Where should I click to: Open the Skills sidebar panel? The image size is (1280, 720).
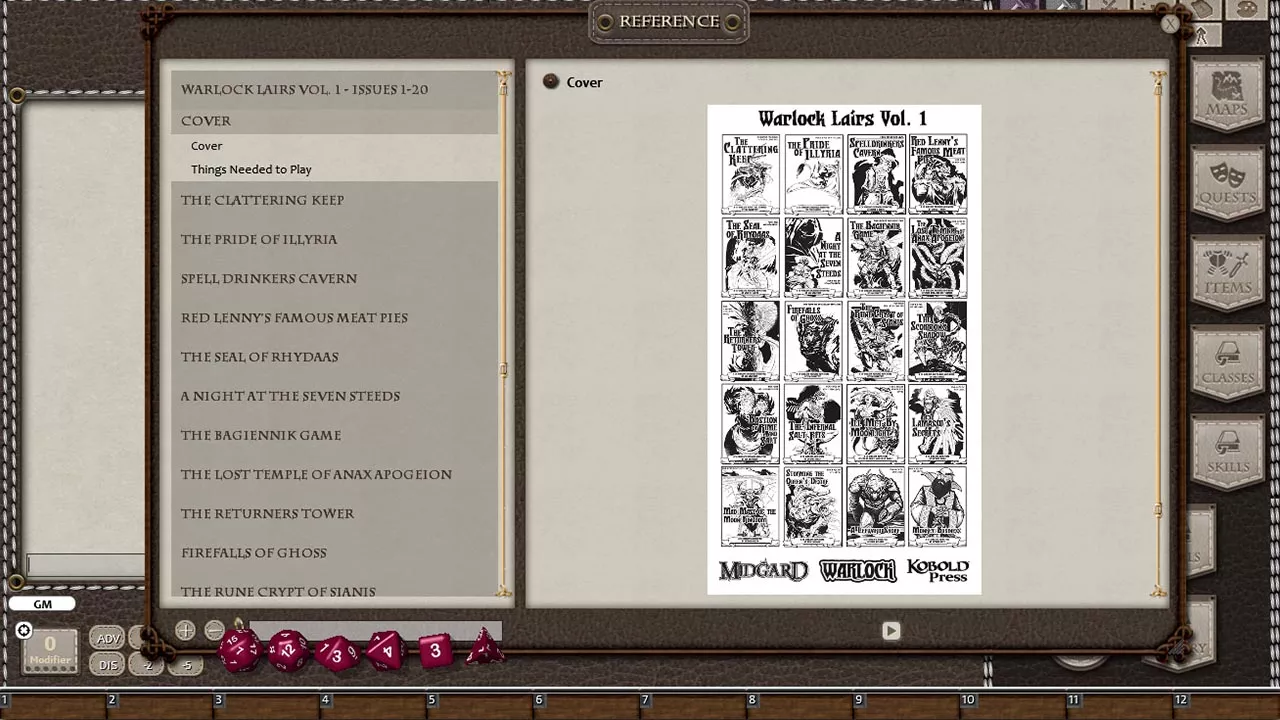1228,454
